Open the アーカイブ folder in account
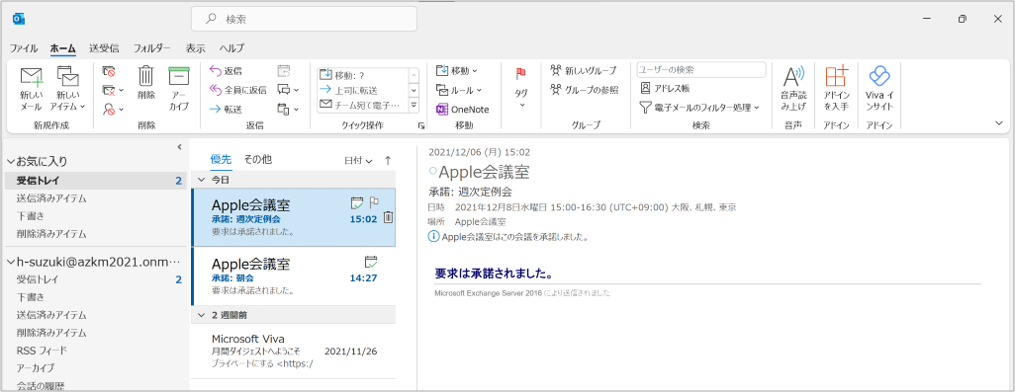This screenshot has height=392, width=1015. 95,368
